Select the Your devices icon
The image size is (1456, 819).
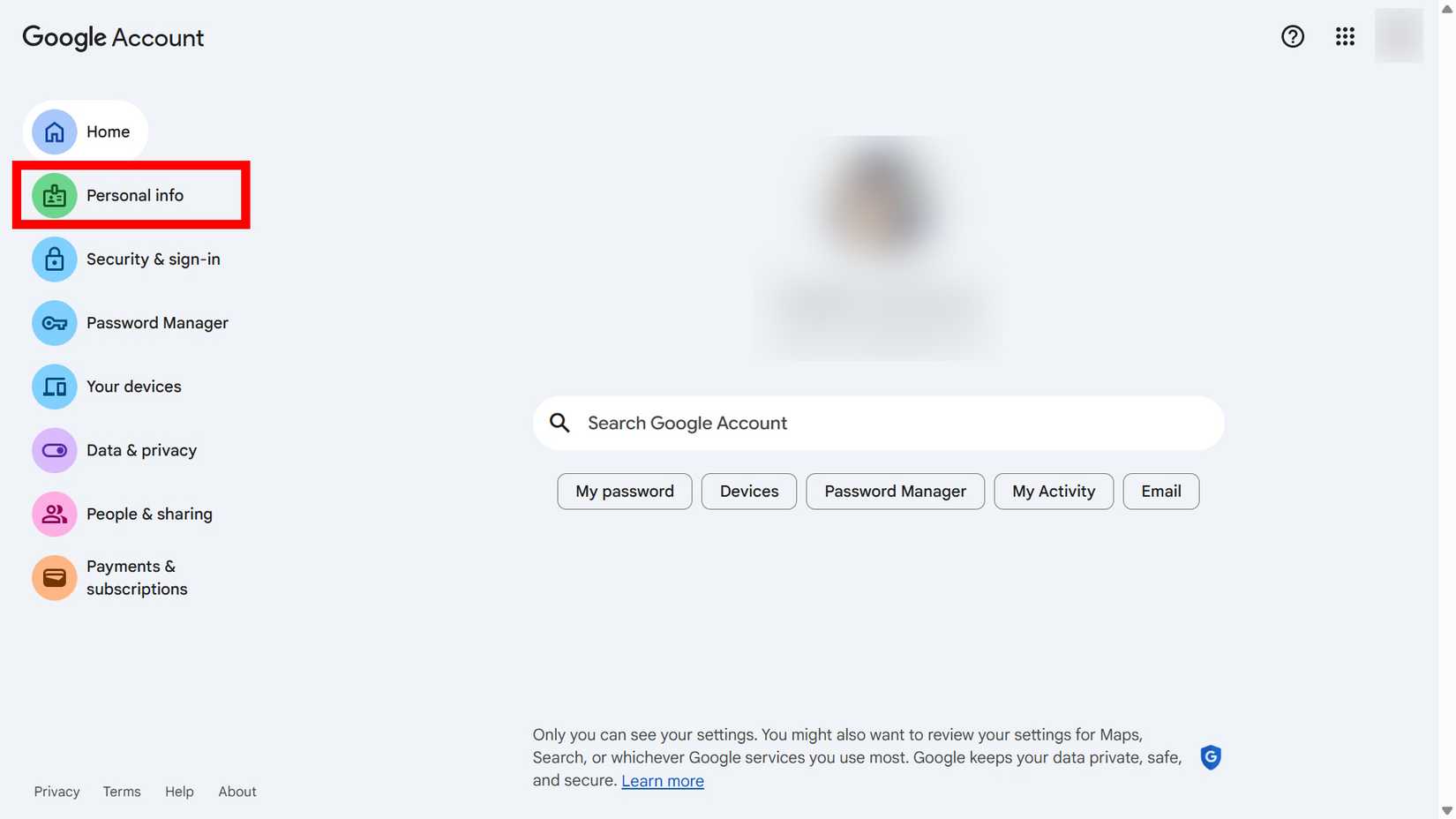(x=54, y=387)
